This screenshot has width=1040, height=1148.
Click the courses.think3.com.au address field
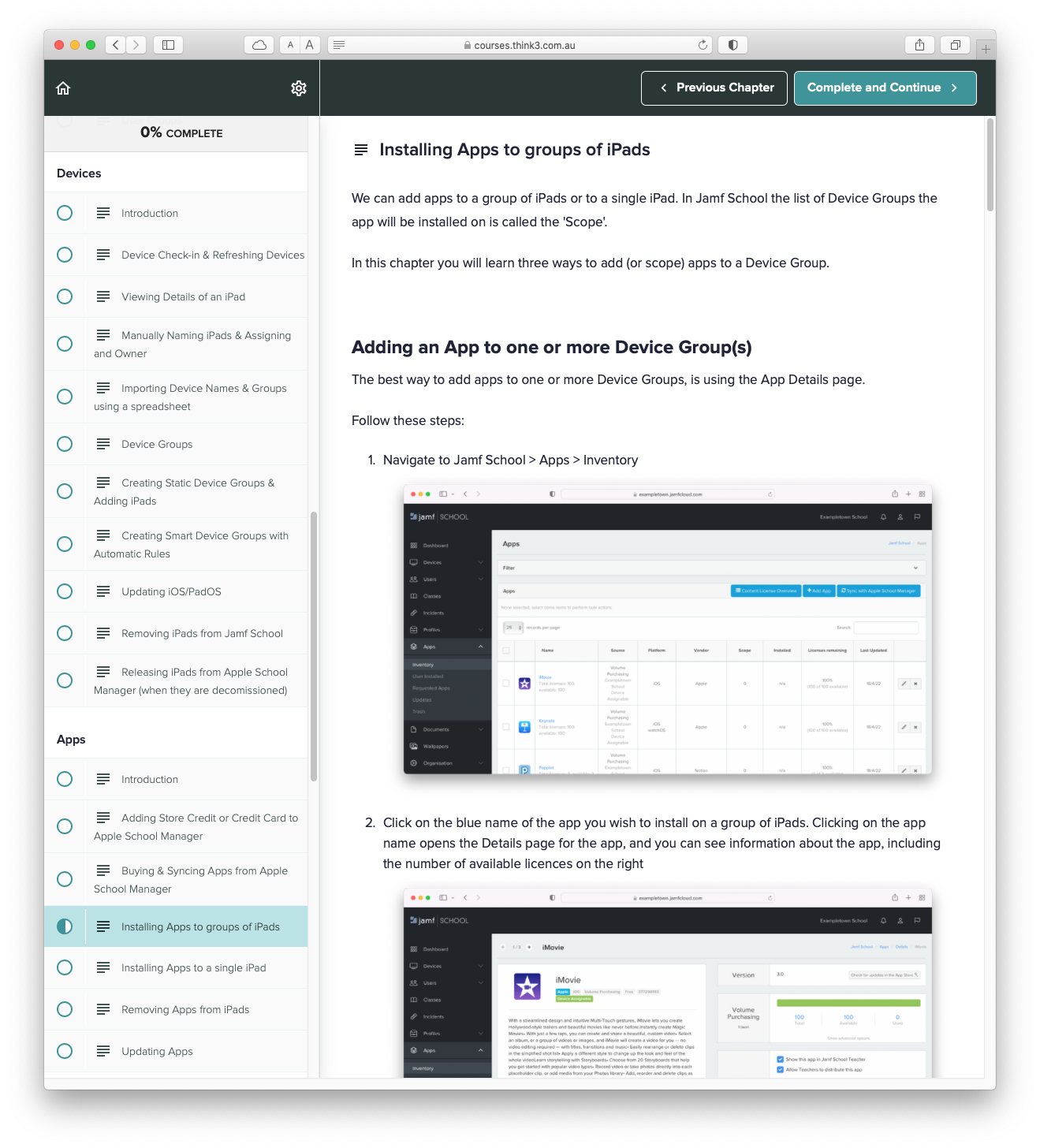[x=520, y=45]
